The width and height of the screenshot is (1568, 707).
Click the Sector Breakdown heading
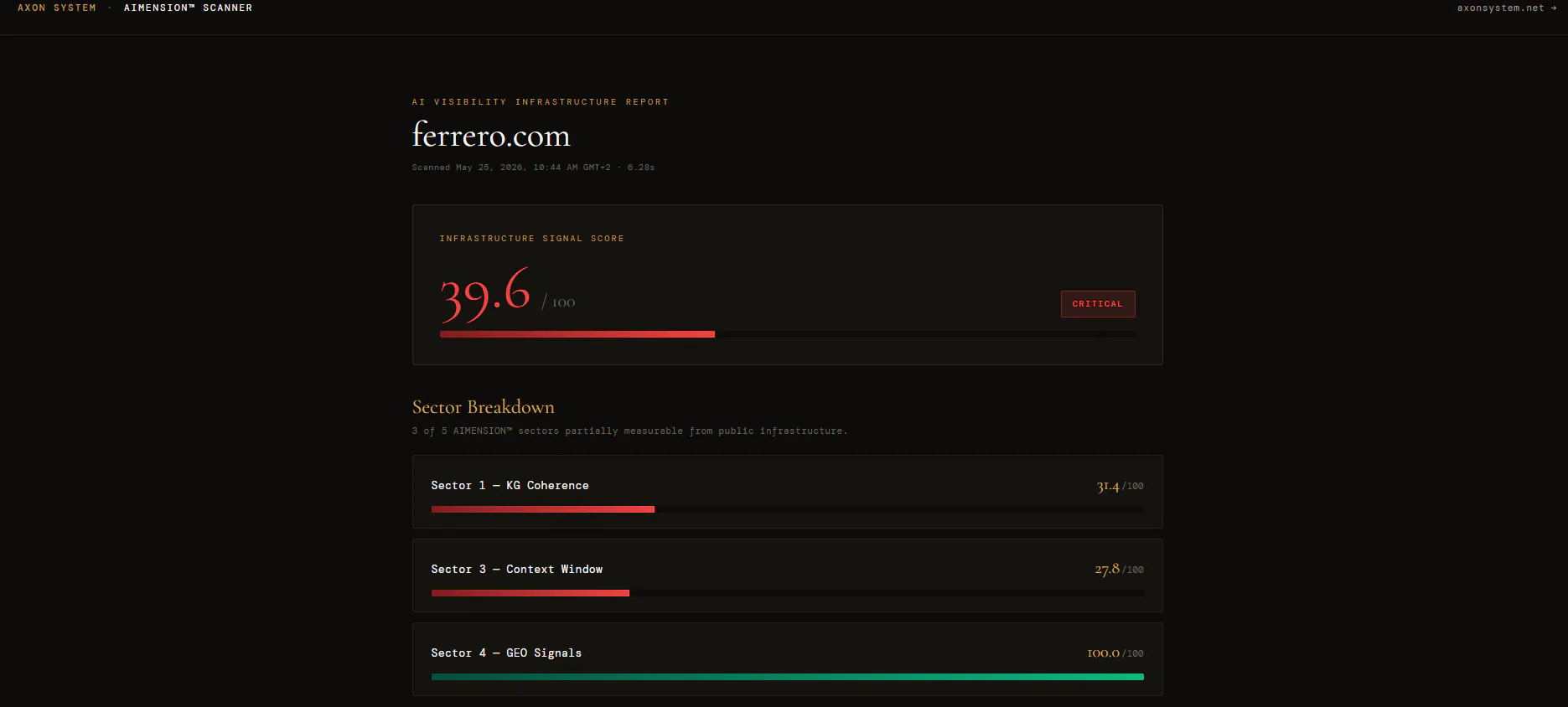pyautogui.click(x=484, y=407)
